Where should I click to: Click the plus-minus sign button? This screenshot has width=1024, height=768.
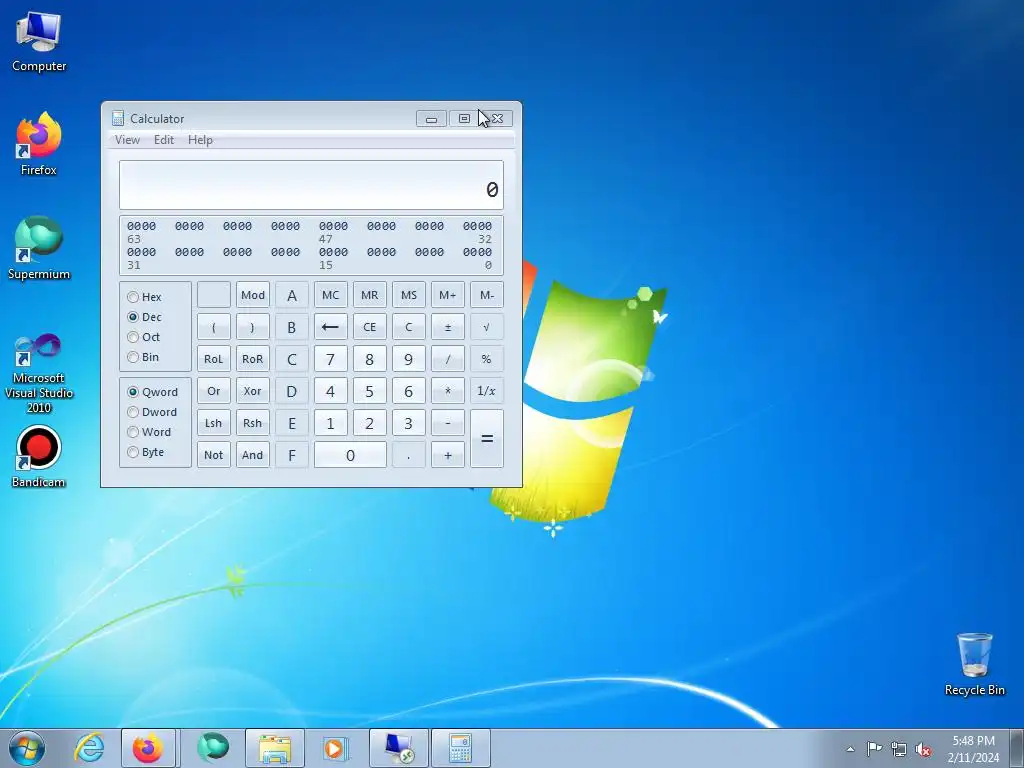[x=448, y=327]
